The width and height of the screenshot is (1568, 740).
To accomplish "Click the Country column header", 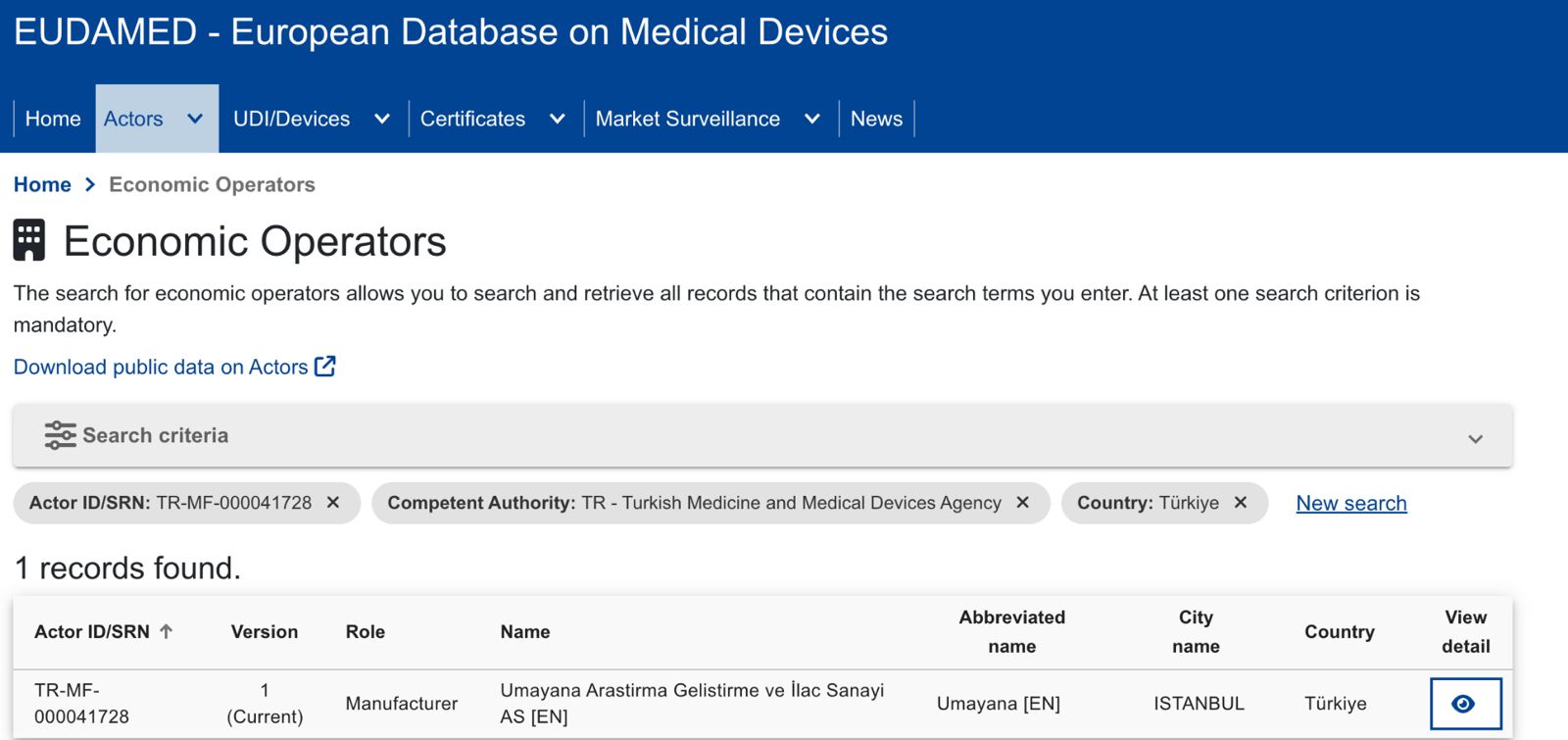I will [x=1340, y=632].
